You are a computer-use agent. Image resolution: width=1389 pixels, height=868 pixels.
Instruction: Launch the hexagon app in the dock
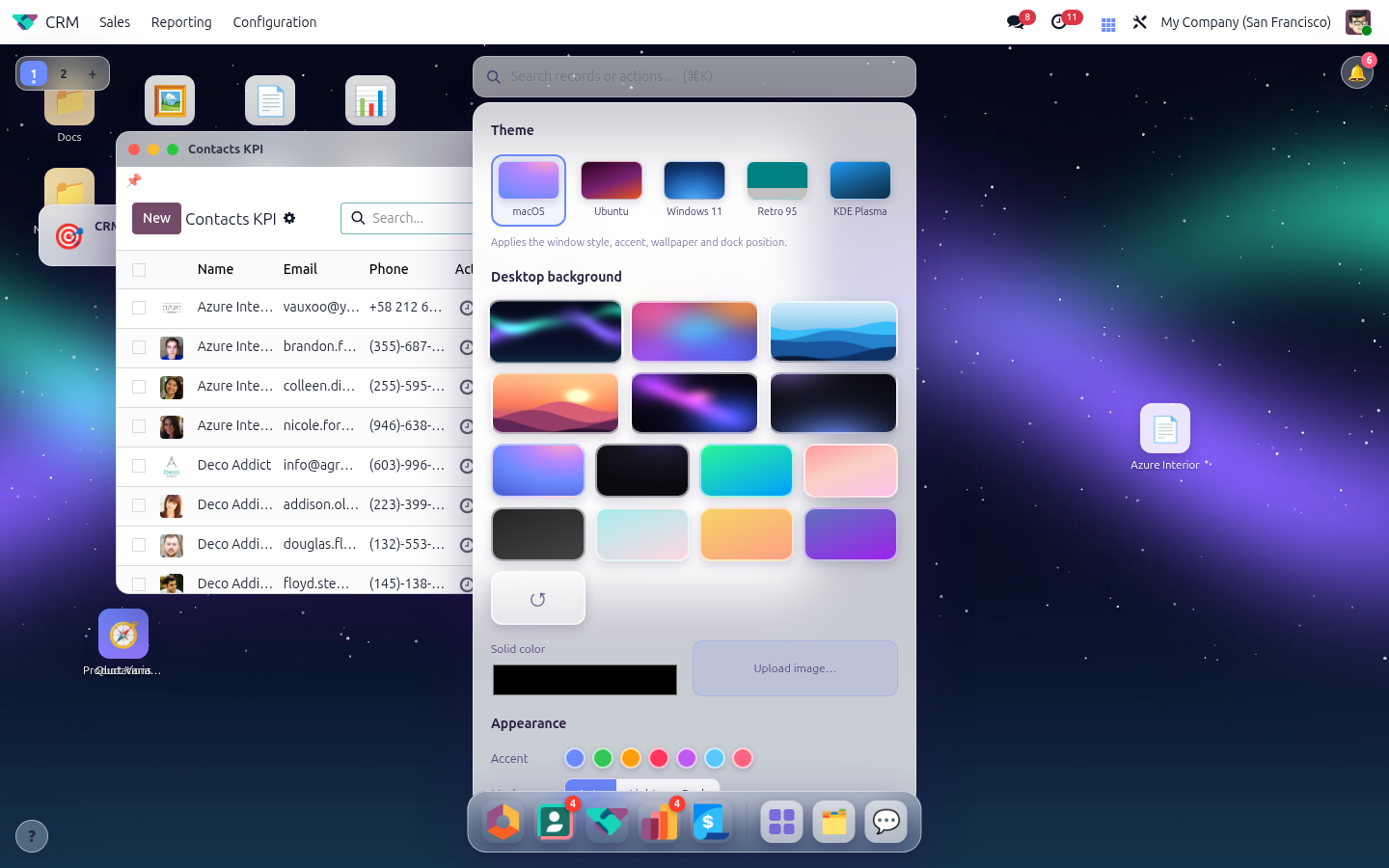(x=504, y=822)
